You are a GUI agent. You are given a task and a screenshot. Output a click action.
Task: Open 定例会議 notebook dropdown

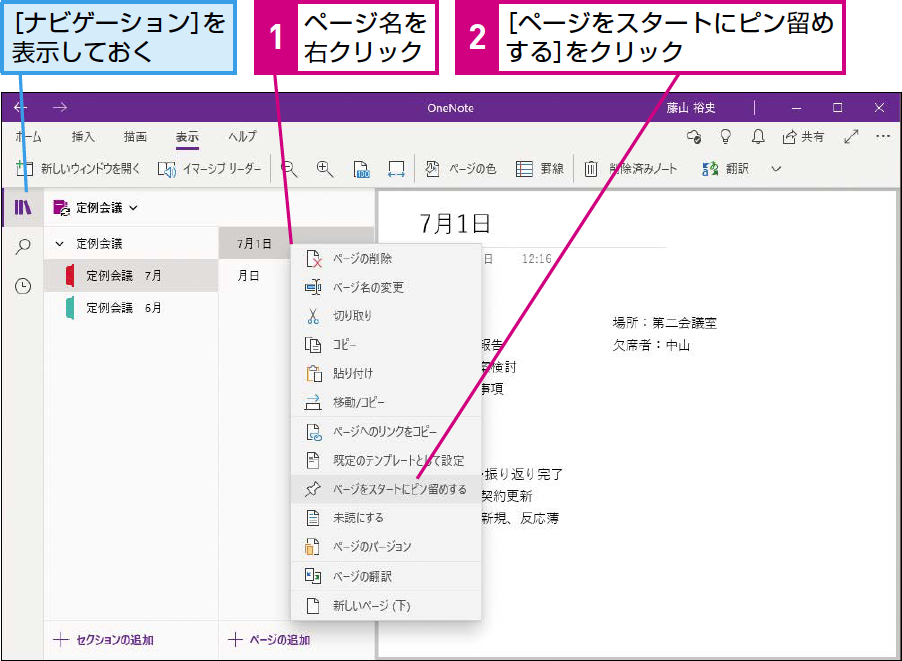click(x=95, y=208)
